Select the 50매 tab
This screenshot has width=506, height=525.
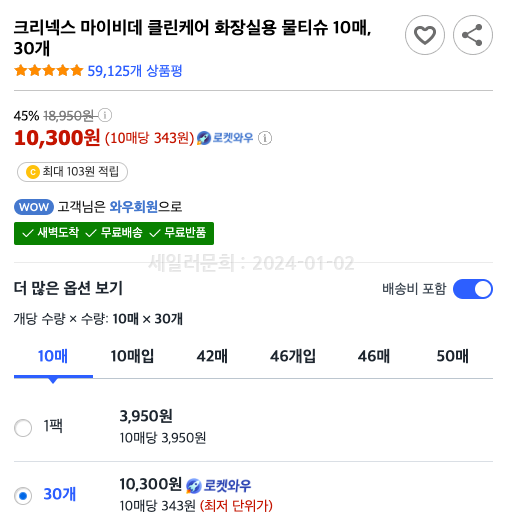coord(452,356)
